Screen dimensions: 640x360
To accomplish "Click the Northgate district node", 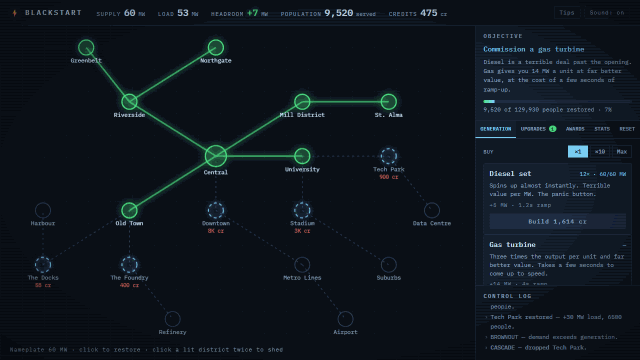I will 216,48.
